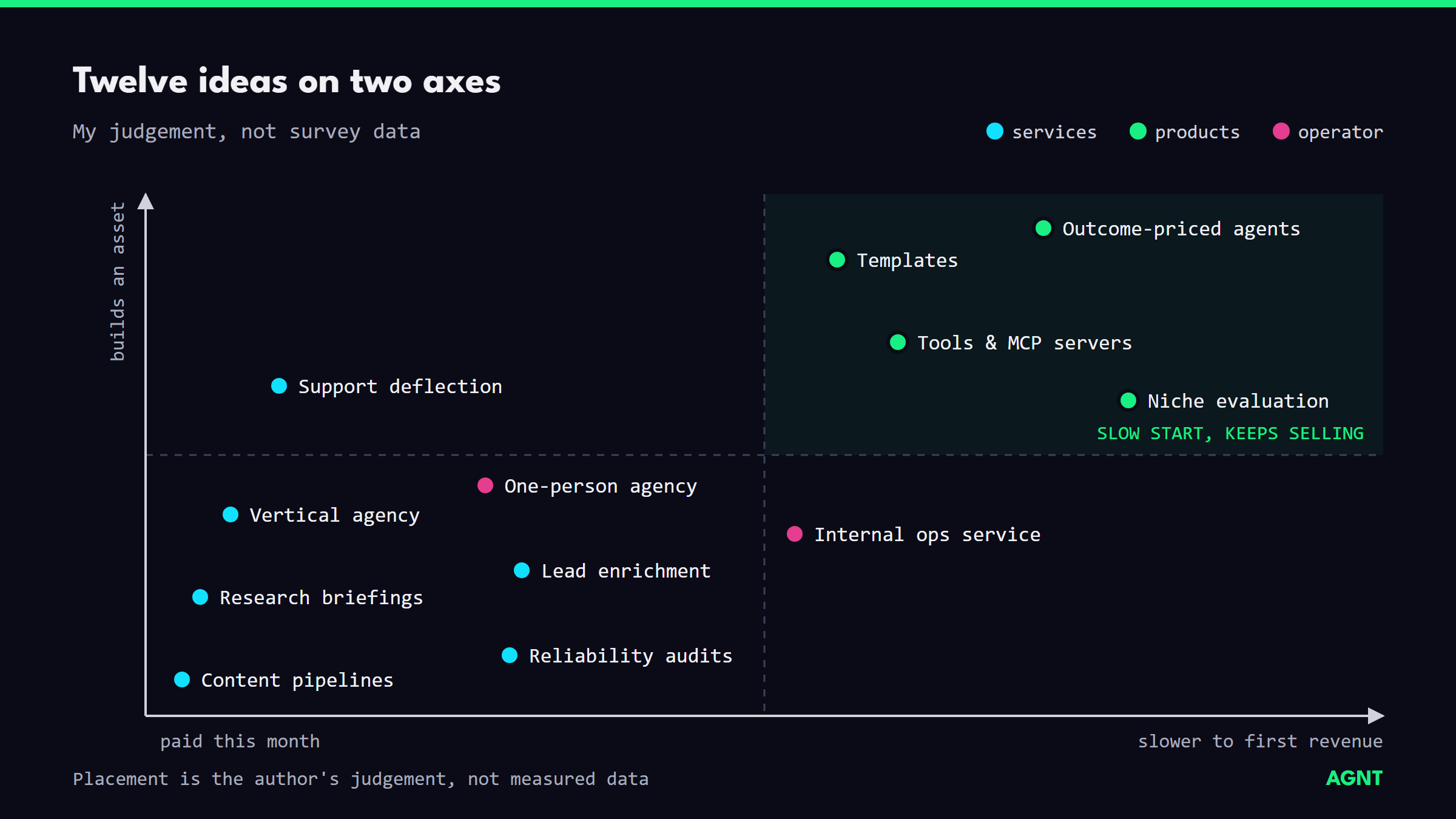Click the 'Reliability audits' label
This screenshot has width=1456, height=819.
tap(631, 656)
